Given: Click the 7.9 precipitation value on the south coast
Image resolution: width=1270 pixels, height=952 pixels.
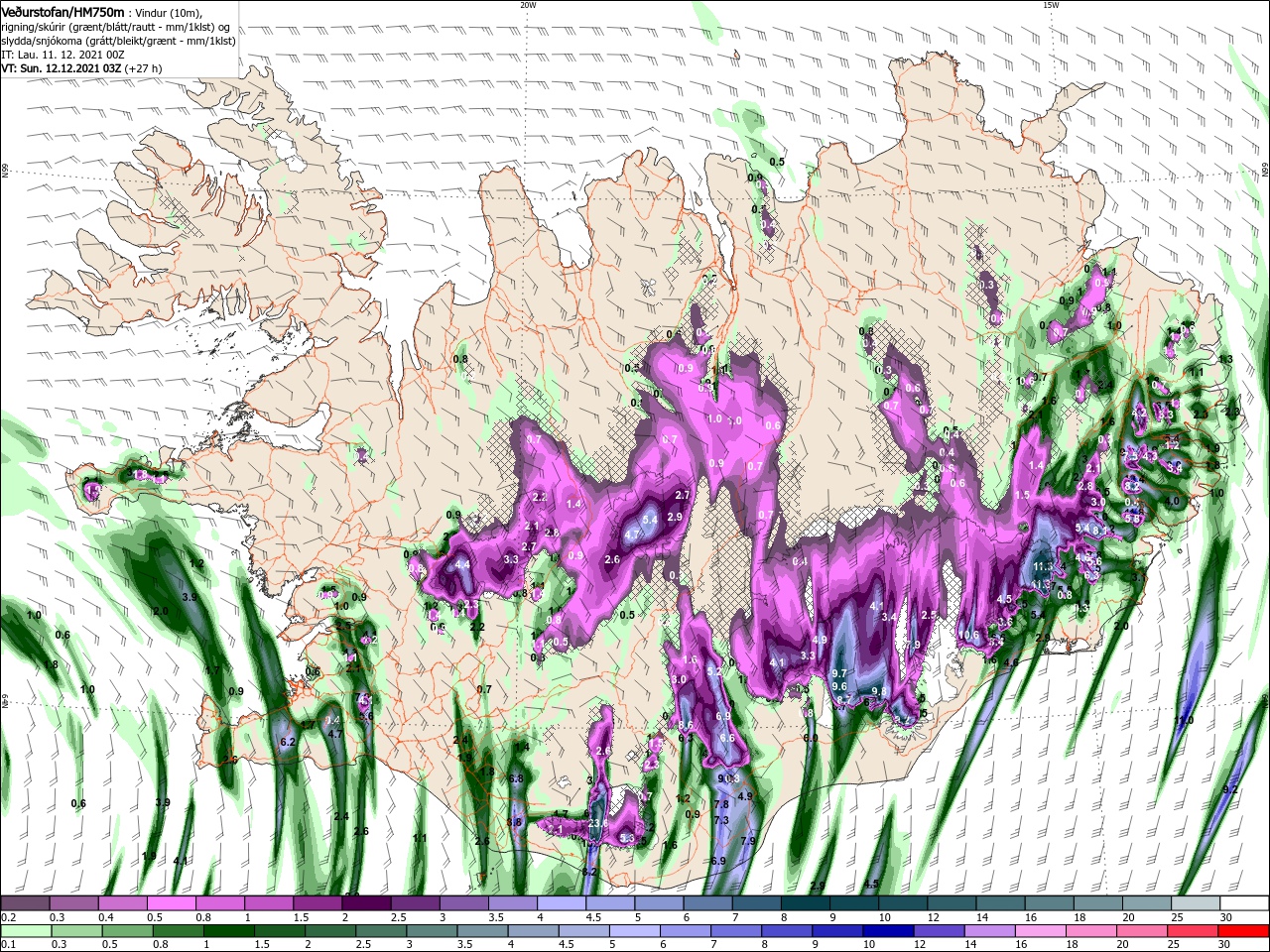Looking at the screenshot, I should 748,841.
